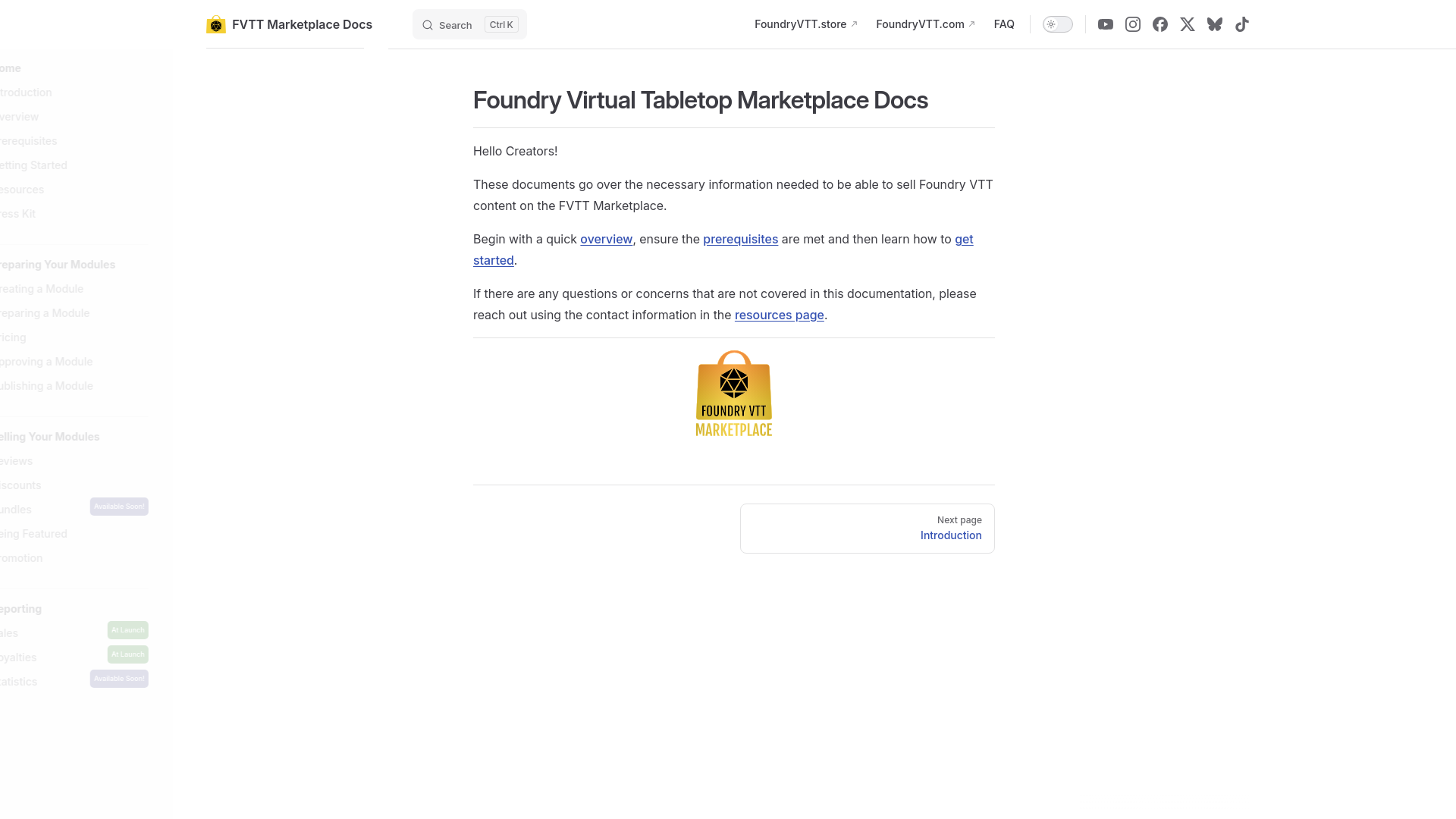This screenshot has width=1456, height=819.
Task: Open the Facebook social link icon
Action: (1160, 24)
